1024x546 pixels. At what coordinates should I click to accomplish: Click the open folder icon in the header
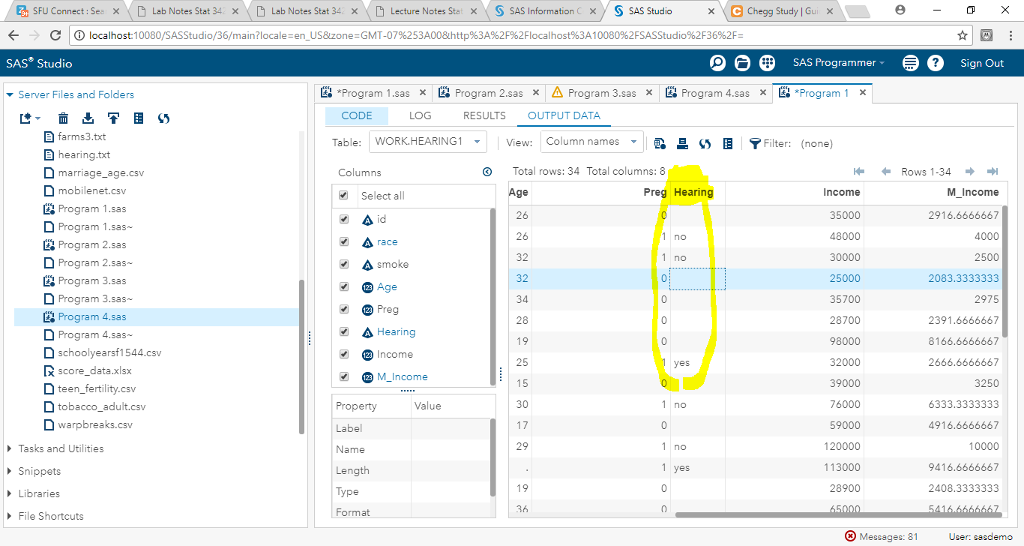[742, 63]
